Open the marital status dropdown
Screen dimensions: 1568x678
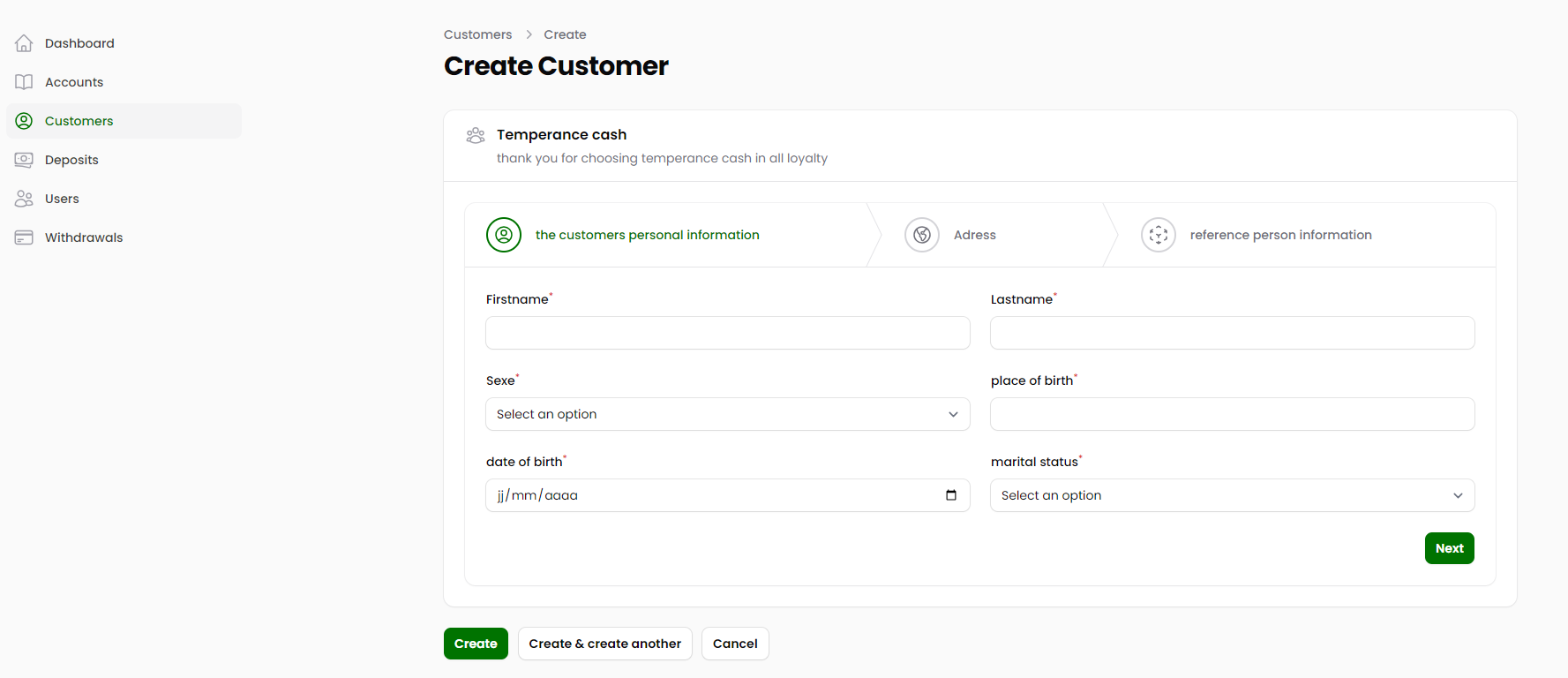(x=1233, y=495)
